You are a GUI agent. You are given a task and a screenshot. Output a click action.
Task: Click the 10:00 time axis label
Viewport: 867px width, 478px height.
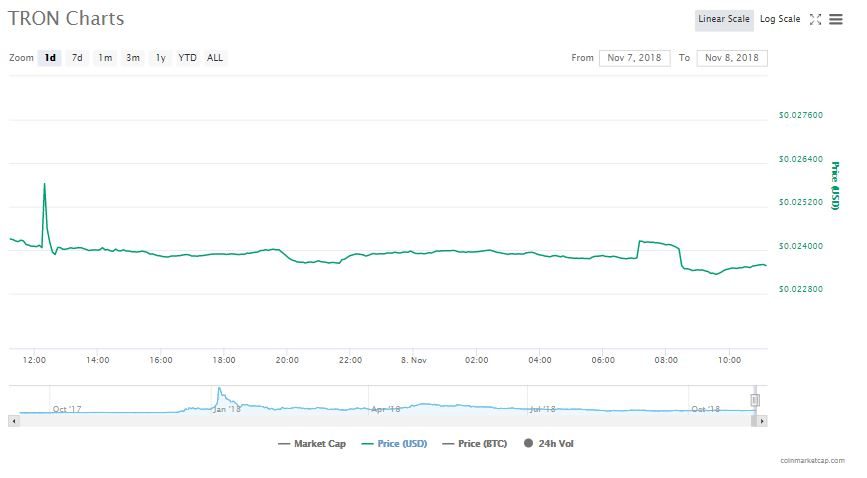(729, 360)
